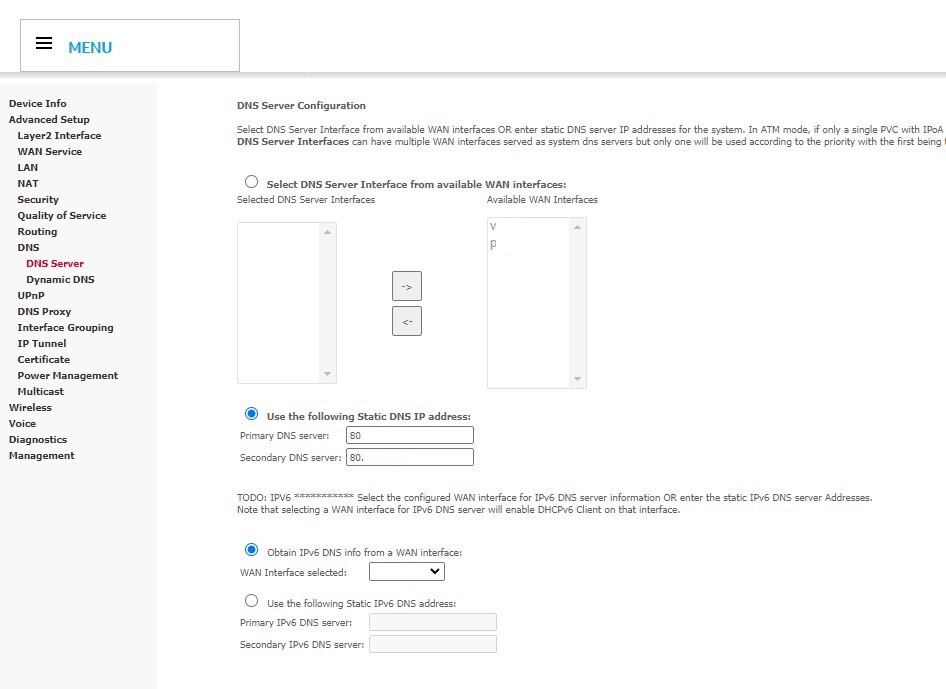The image size is (946, 689).
Task: Open the DNS Proxy page
Action: 43,311
